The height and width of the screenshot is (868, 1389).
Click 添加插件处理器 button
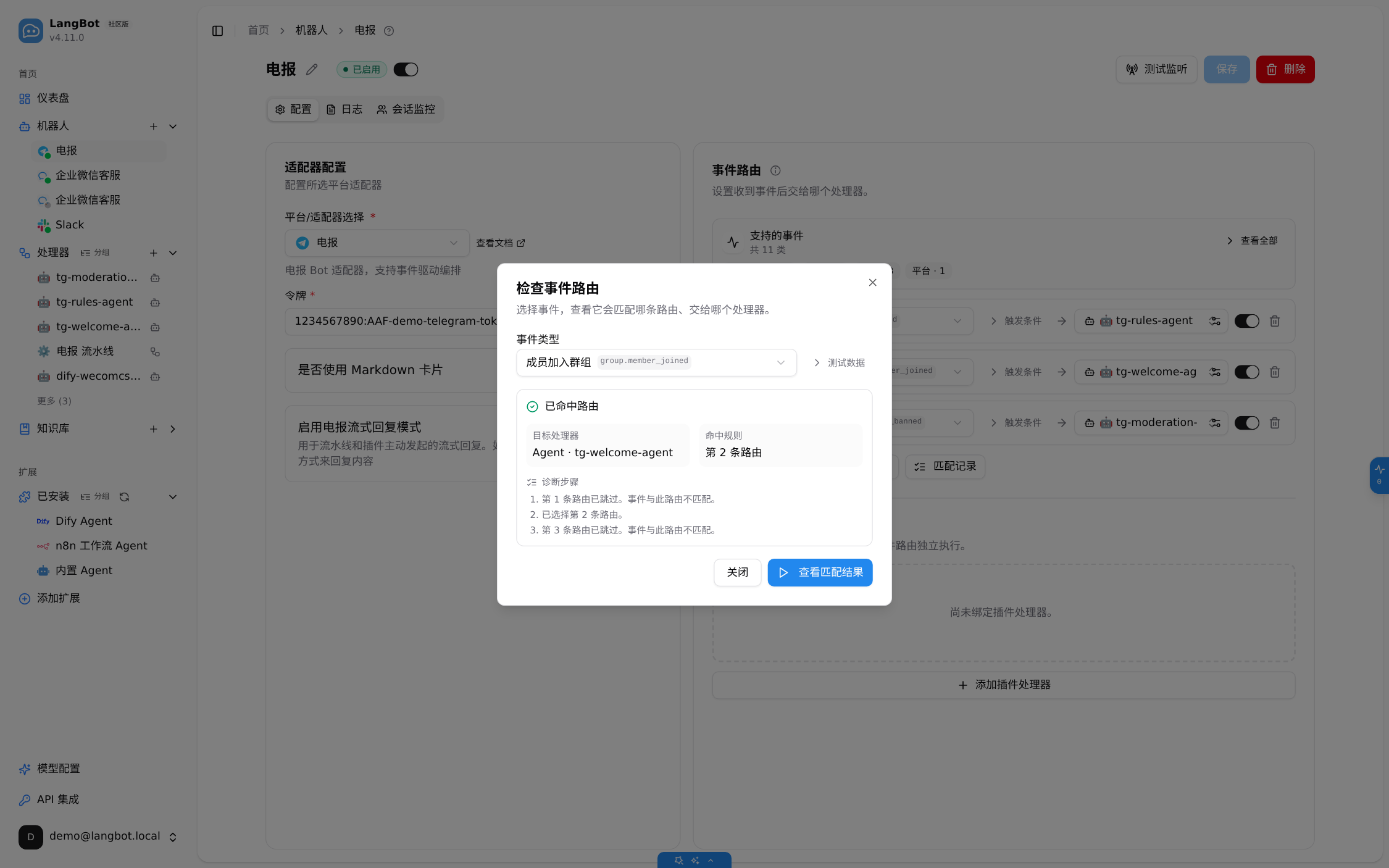coord(1004,685)
